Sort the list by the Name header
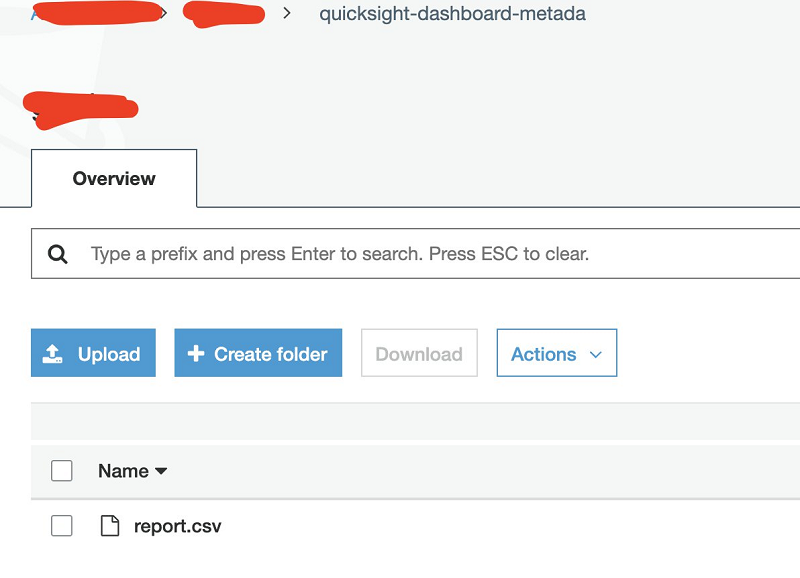This screenshot has height=578, width=800. coord(123,471)
